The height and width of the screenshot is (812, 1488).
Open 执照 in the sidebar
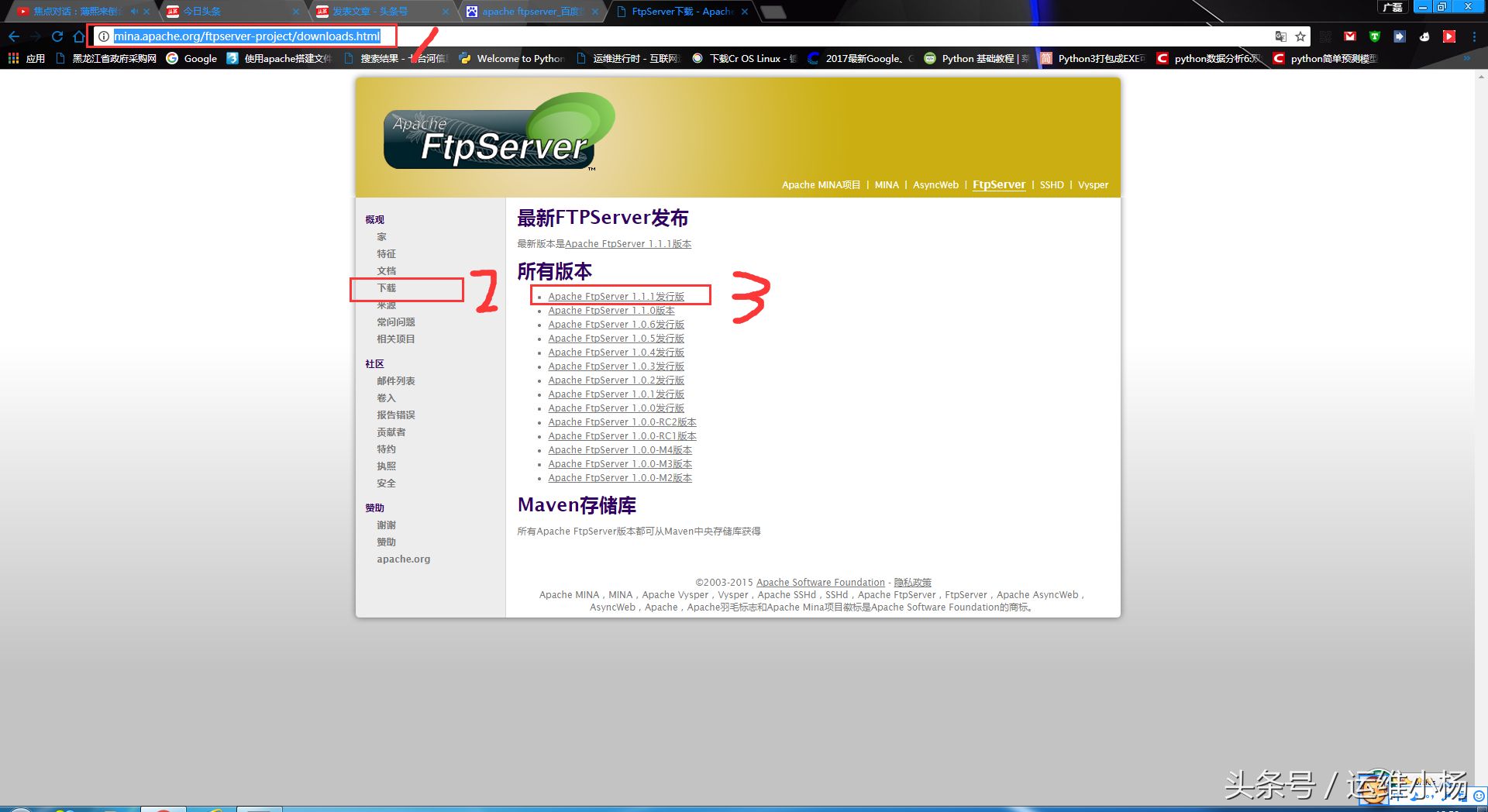point(386,466)
